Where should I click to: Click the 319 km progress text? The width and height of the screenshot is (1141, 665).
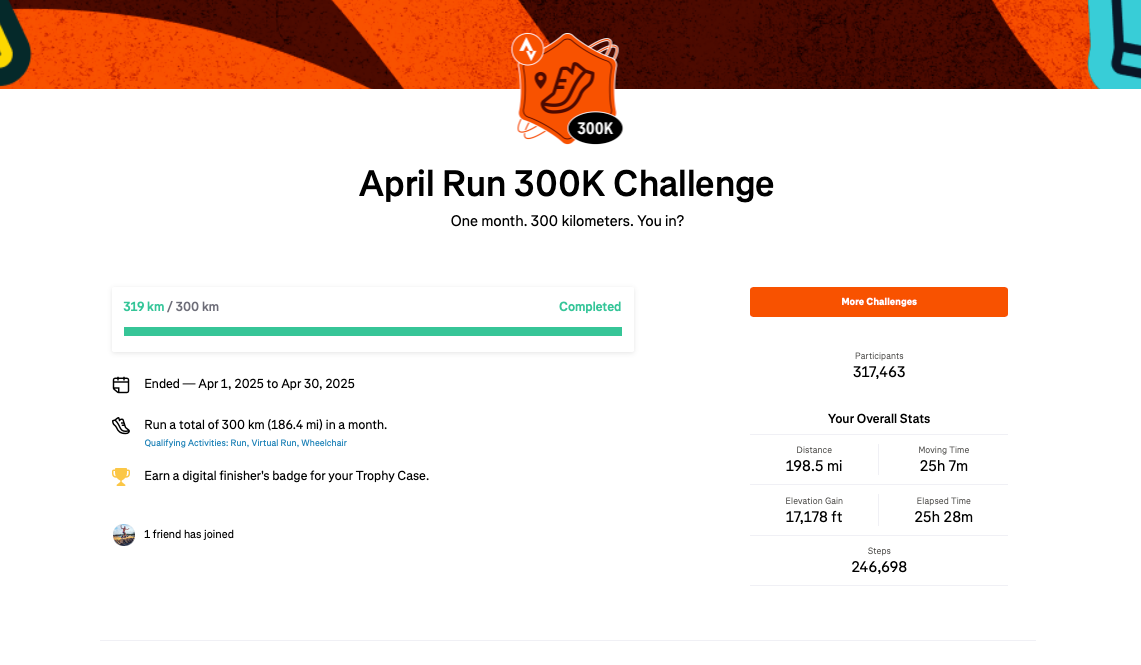click(x=143, y=307)
